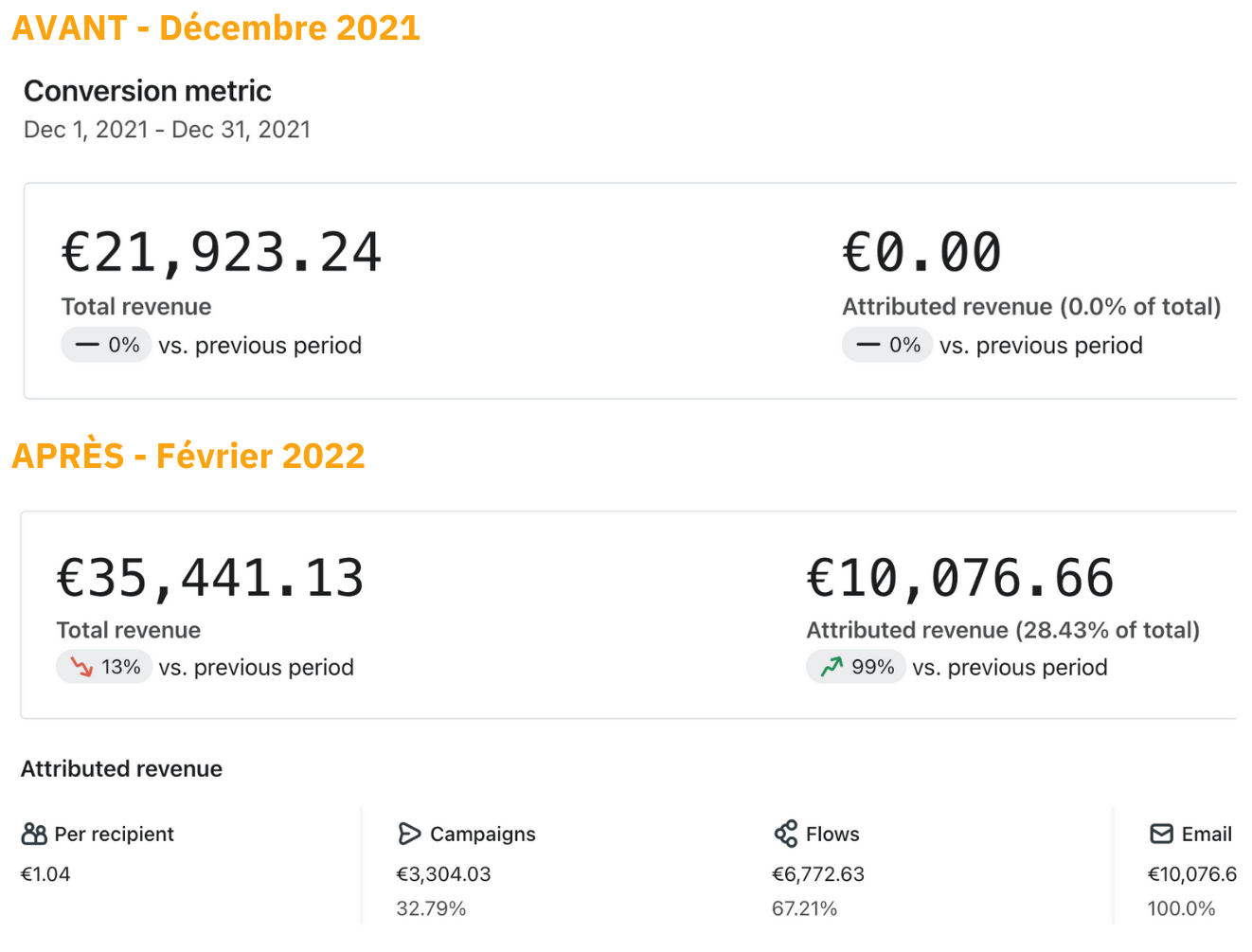Open the Flows label in Attributed revenue
Screen dimensions: 1252x952
click(832, 834)
